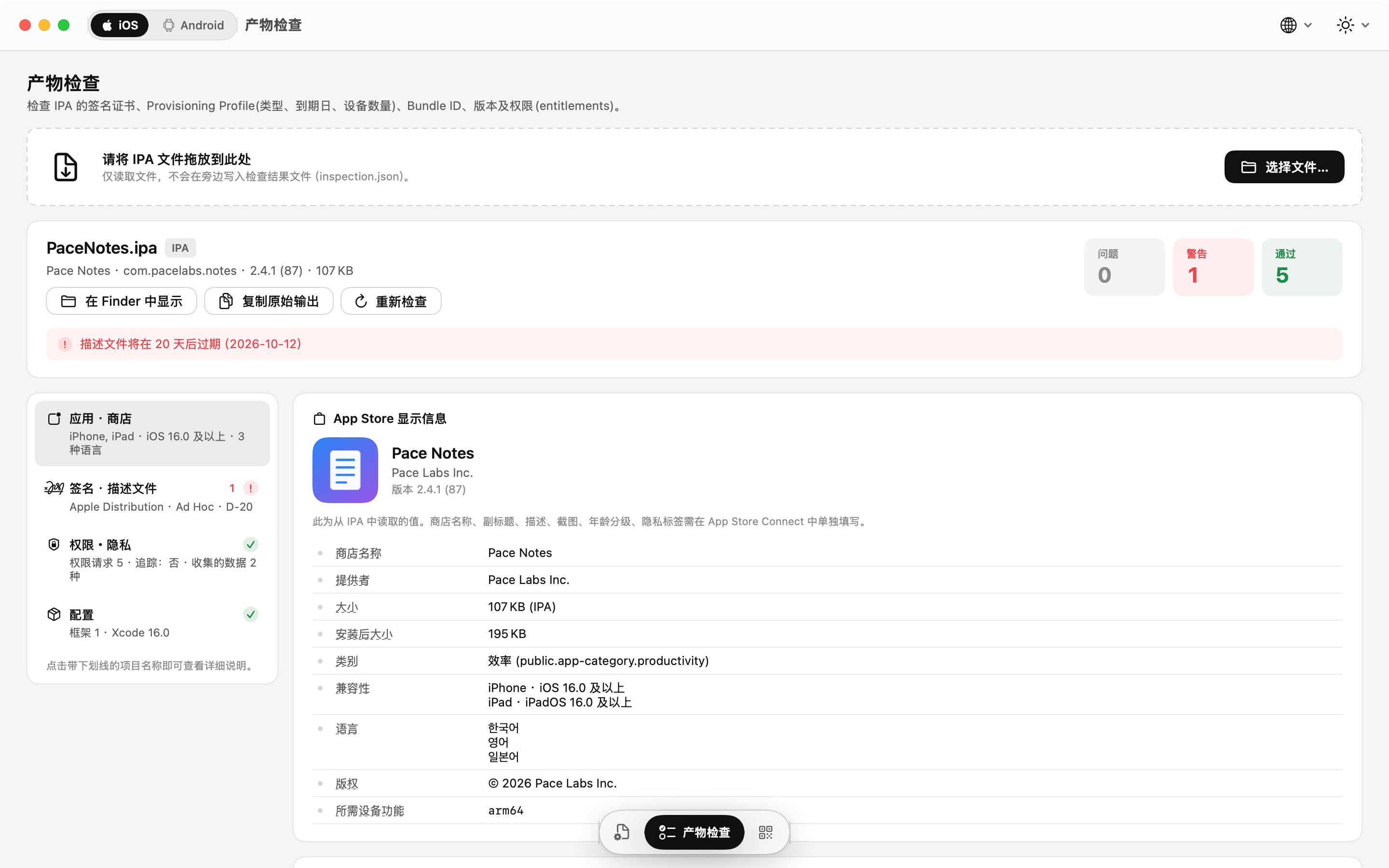This screenshot has width=1389, height=868.
Task: Select 配置 sidebar section
Action: 152,623
